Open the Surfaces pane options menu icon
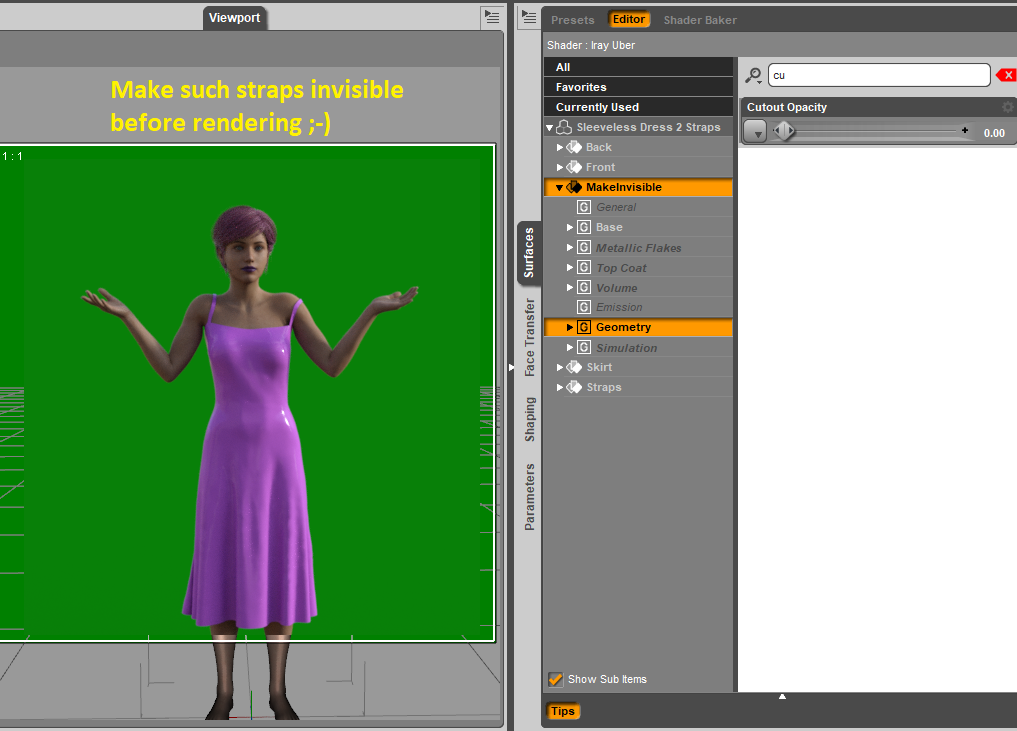The image size is (1017, 731). click(529, 18)
